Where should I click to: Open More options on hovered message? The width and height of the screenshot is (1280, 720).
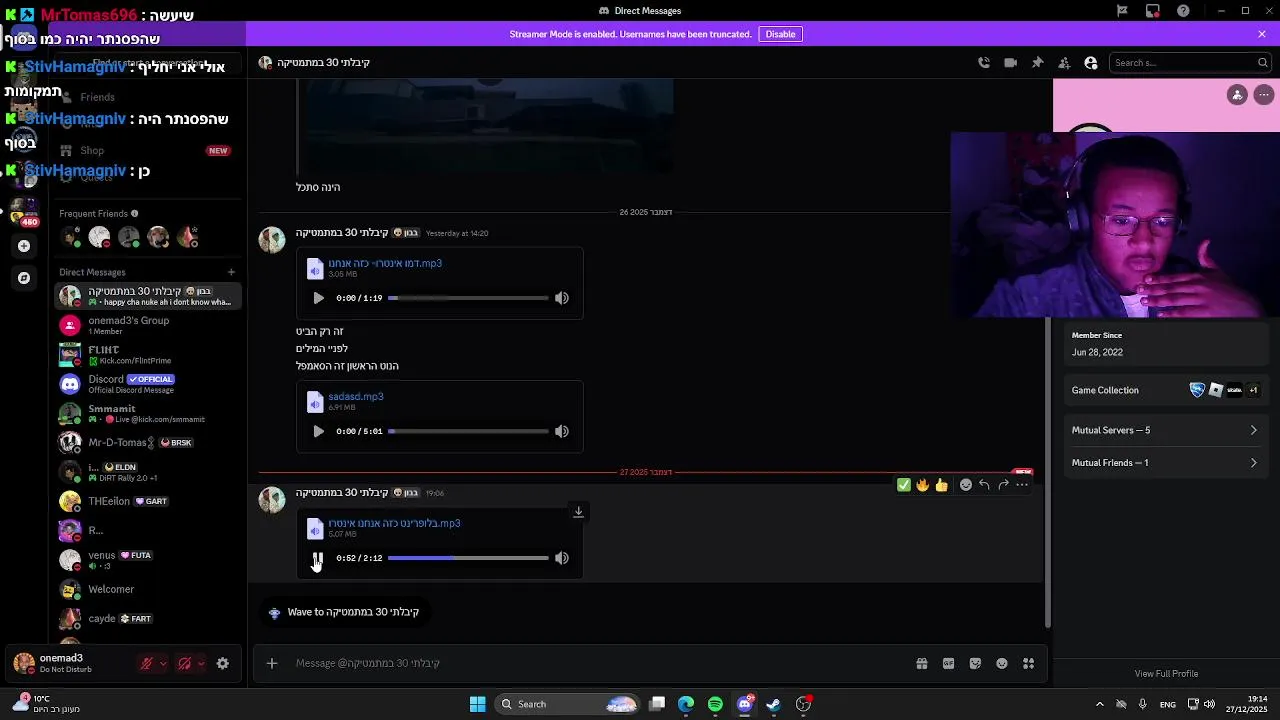point(1022,485)
